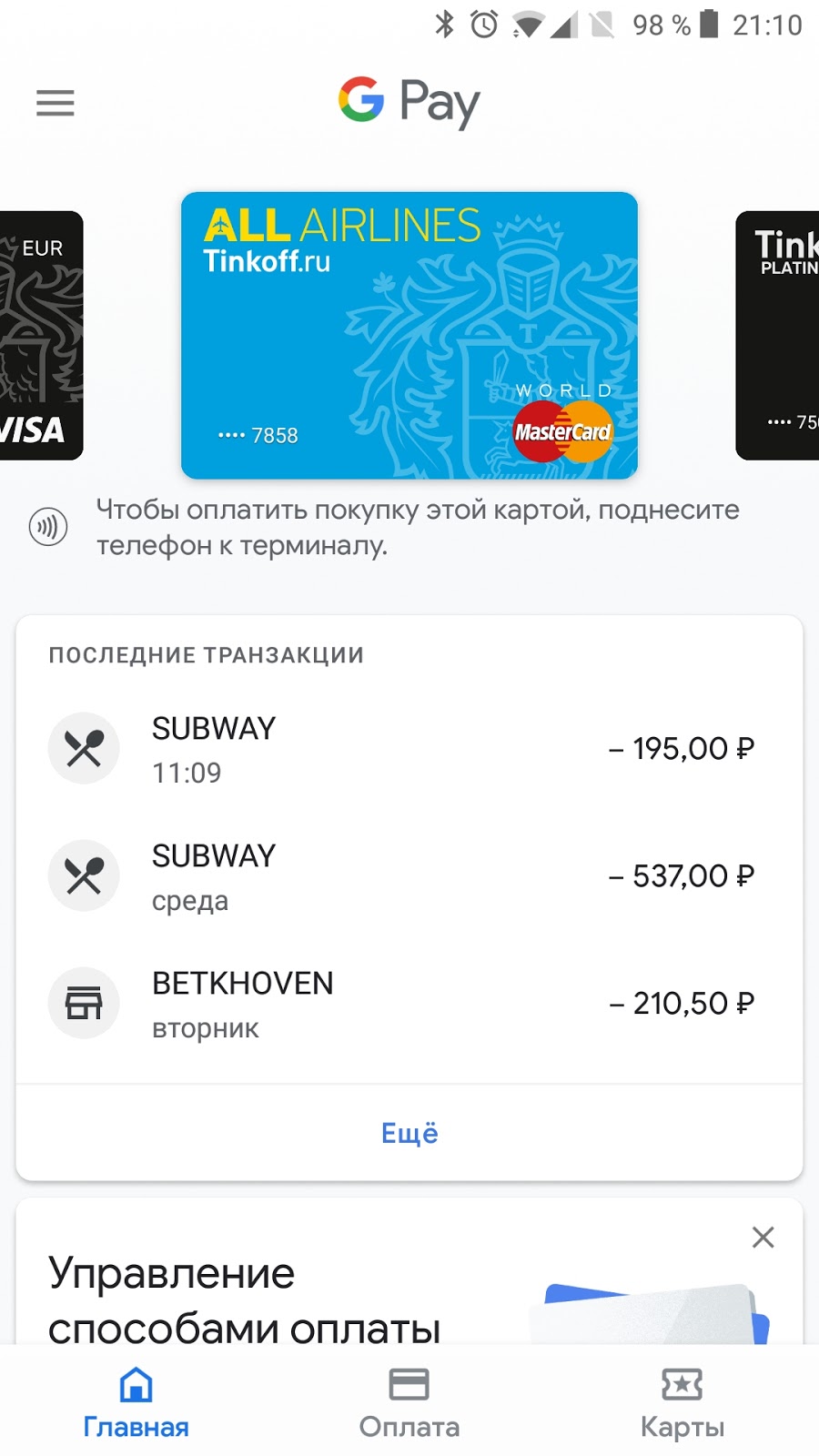
Task: Go to the Карты tab
Action: point(682,1402)
